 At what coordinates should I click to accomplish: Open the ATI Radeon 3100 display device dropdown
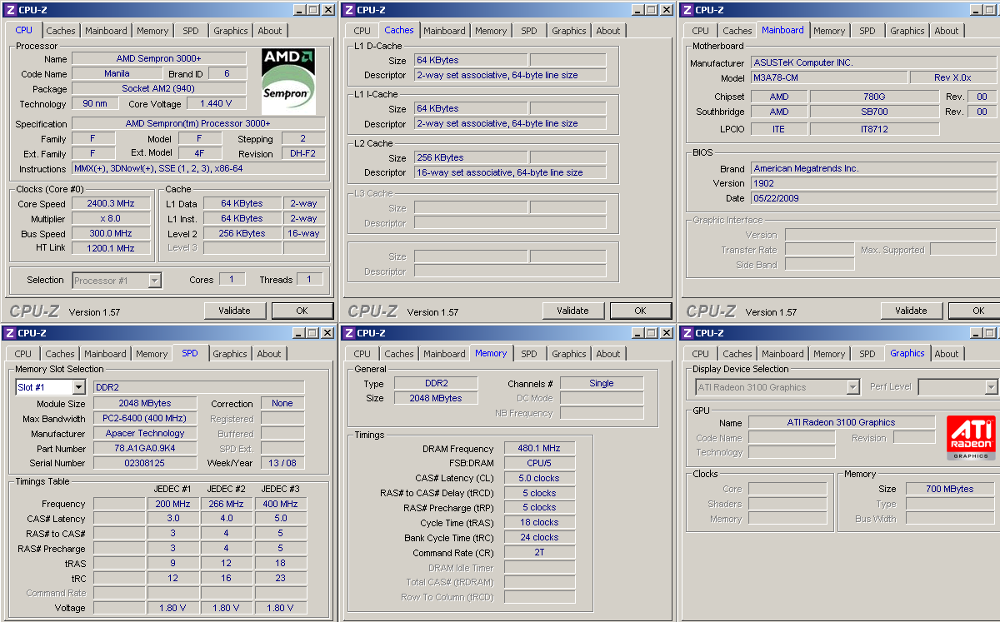click(853, 387)
